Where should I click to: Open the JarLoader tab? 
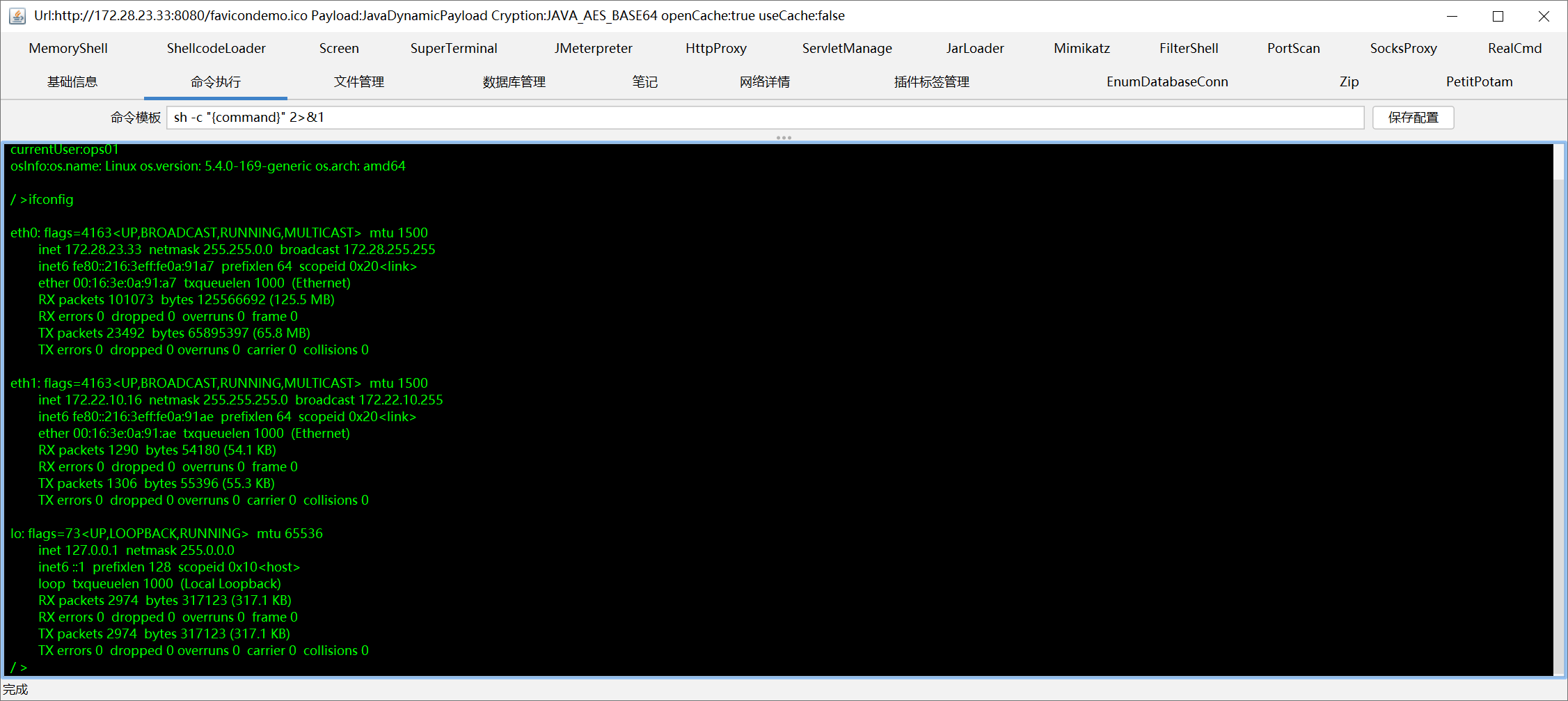tap(975, 48)
